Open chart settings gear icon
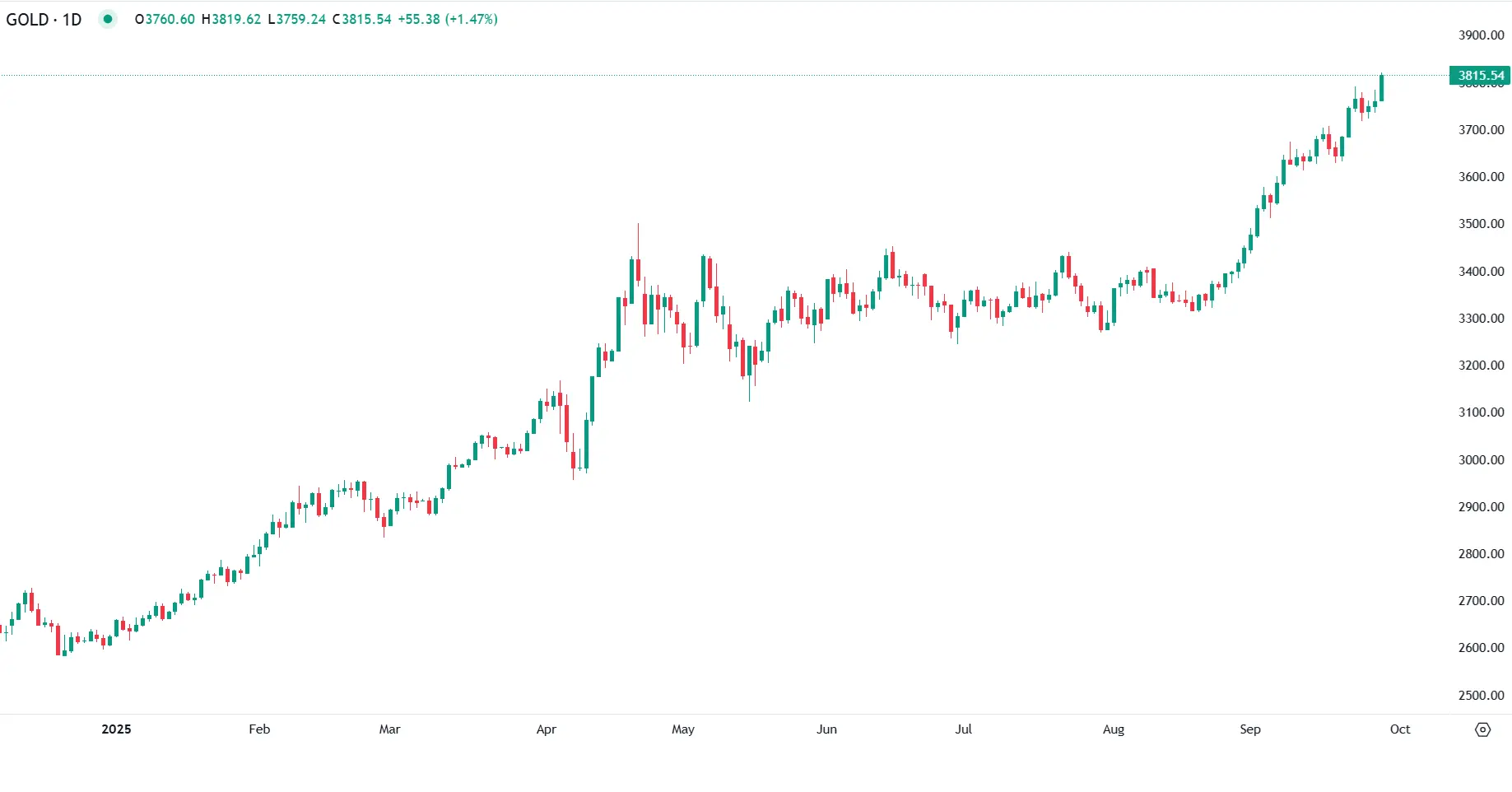Image resolution: width=1512 pixels, height=792 pixels. 1482,729
